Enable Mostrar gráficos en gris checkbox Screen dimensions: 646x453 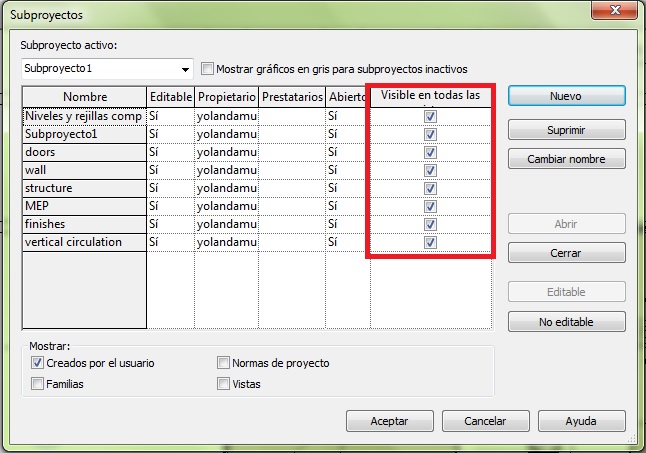208,69
